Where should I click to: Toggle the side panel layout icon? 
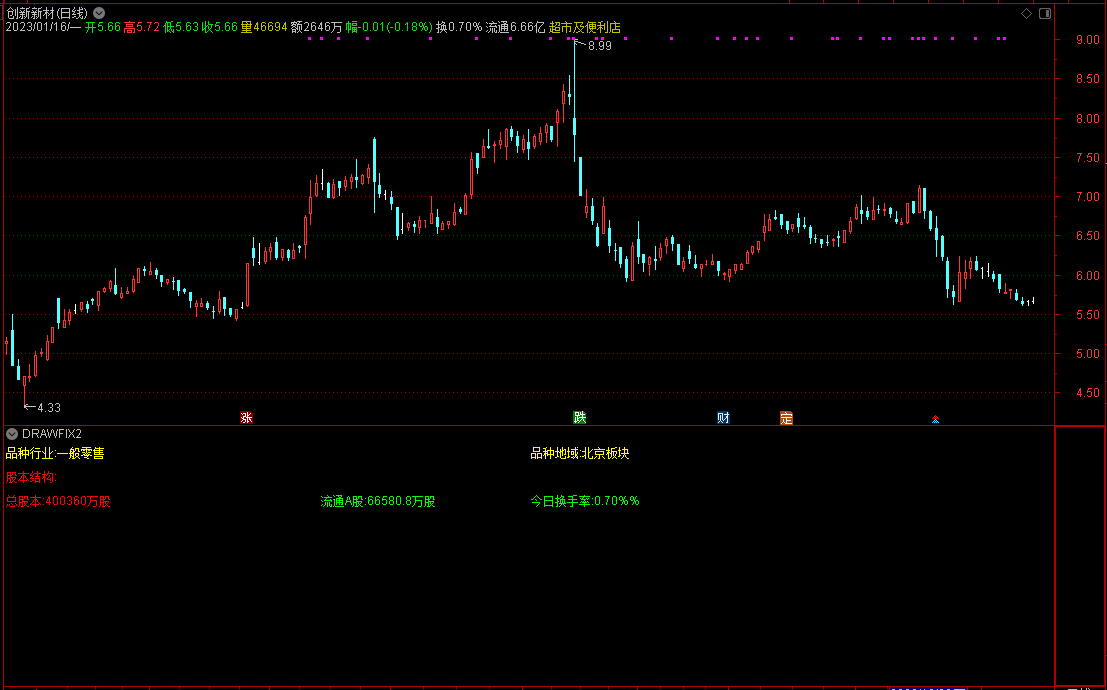[x=1044, y=13]
